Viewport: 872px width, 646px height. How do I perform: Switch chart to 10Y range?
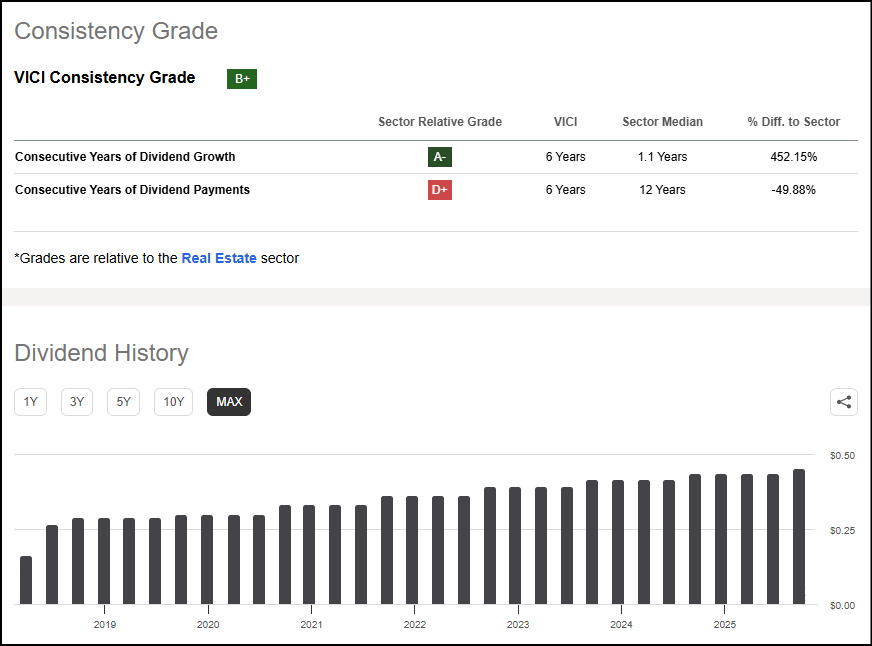174,402
